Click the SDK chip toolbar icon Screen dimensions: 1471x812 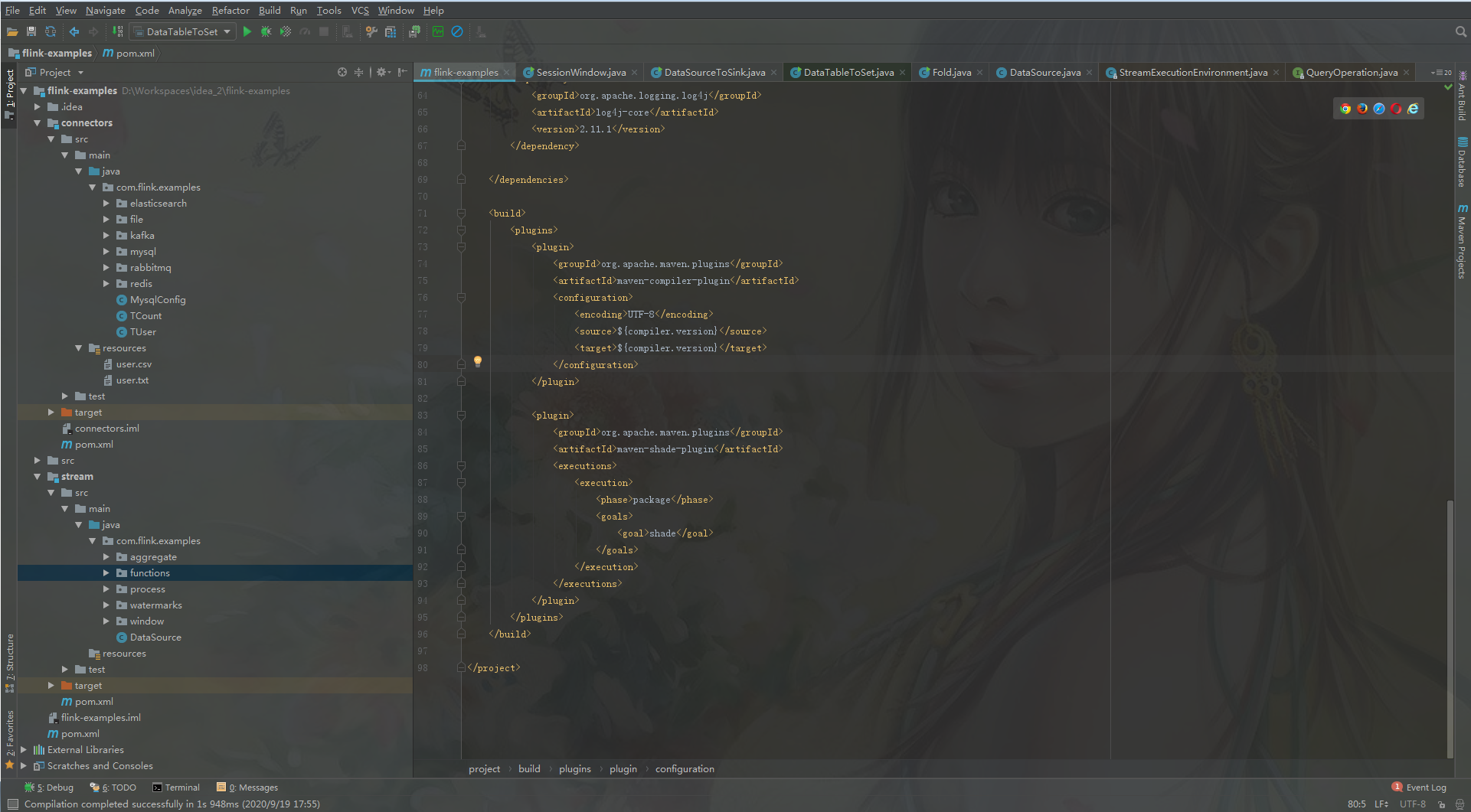coord(414,31)
